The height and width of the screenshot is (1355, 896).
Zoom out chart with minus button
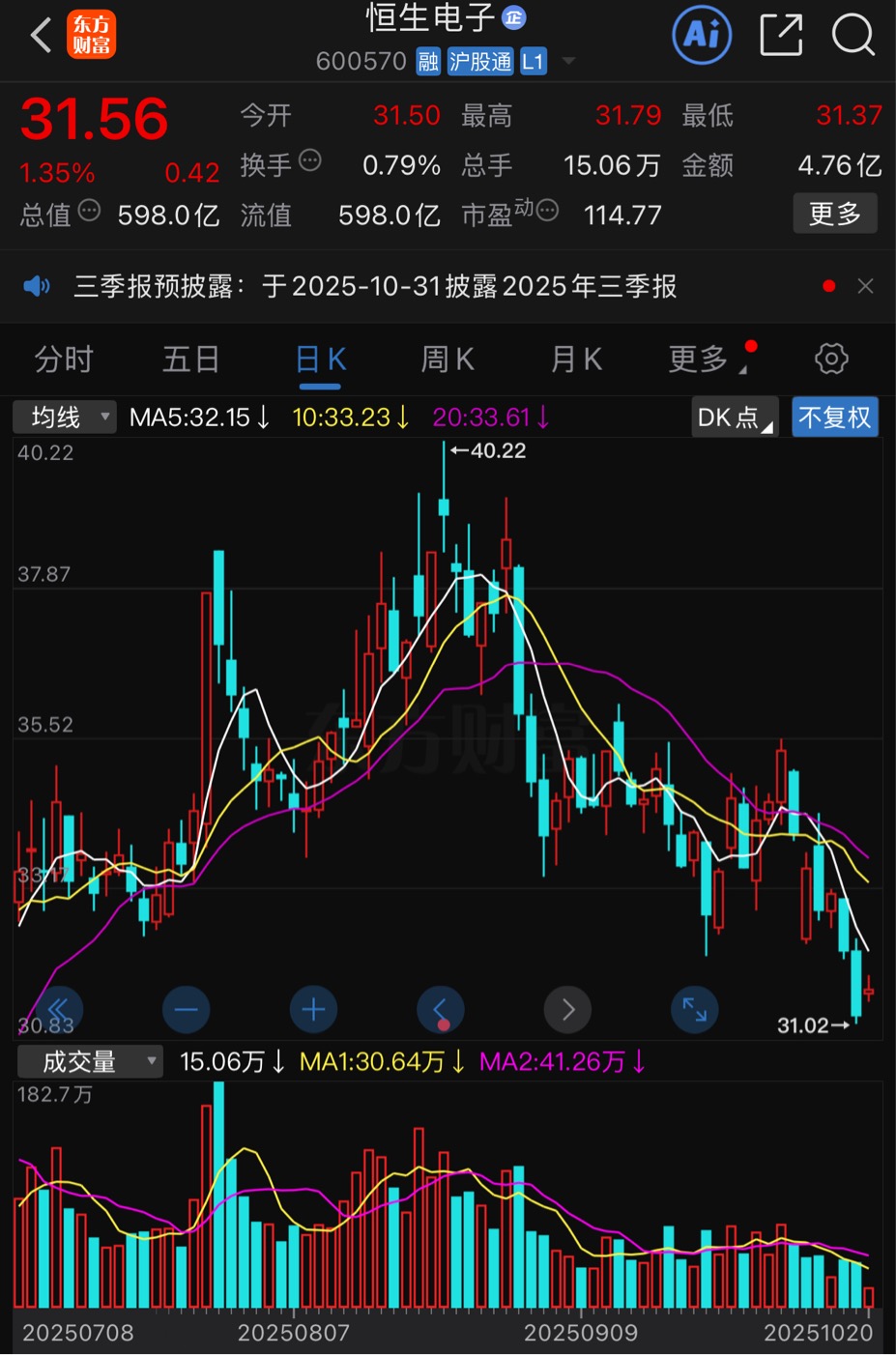click(x=187, y=1010)
